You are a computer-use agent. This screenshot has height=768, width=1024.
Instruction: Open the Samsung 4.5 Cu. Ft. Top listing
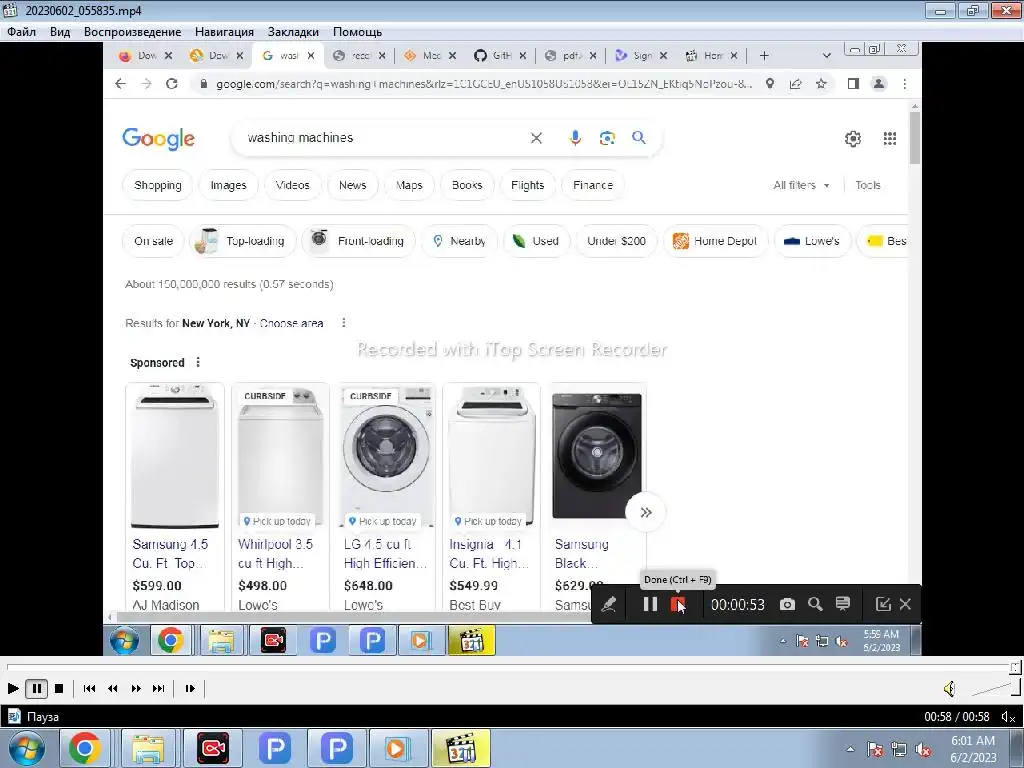[170, 553]
